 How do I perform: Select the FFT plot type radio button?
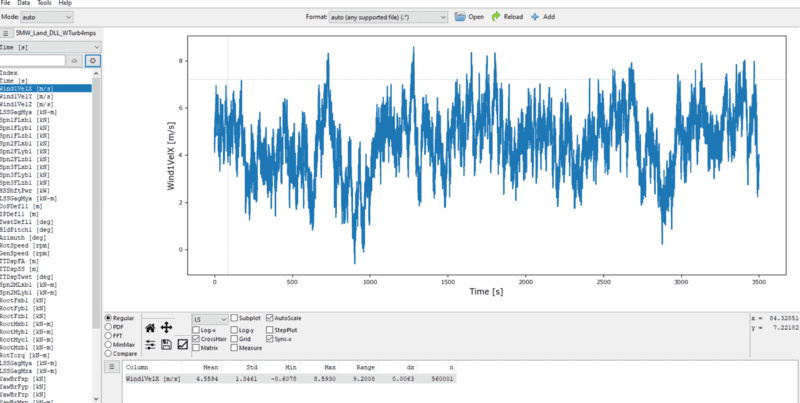point(108,336)
